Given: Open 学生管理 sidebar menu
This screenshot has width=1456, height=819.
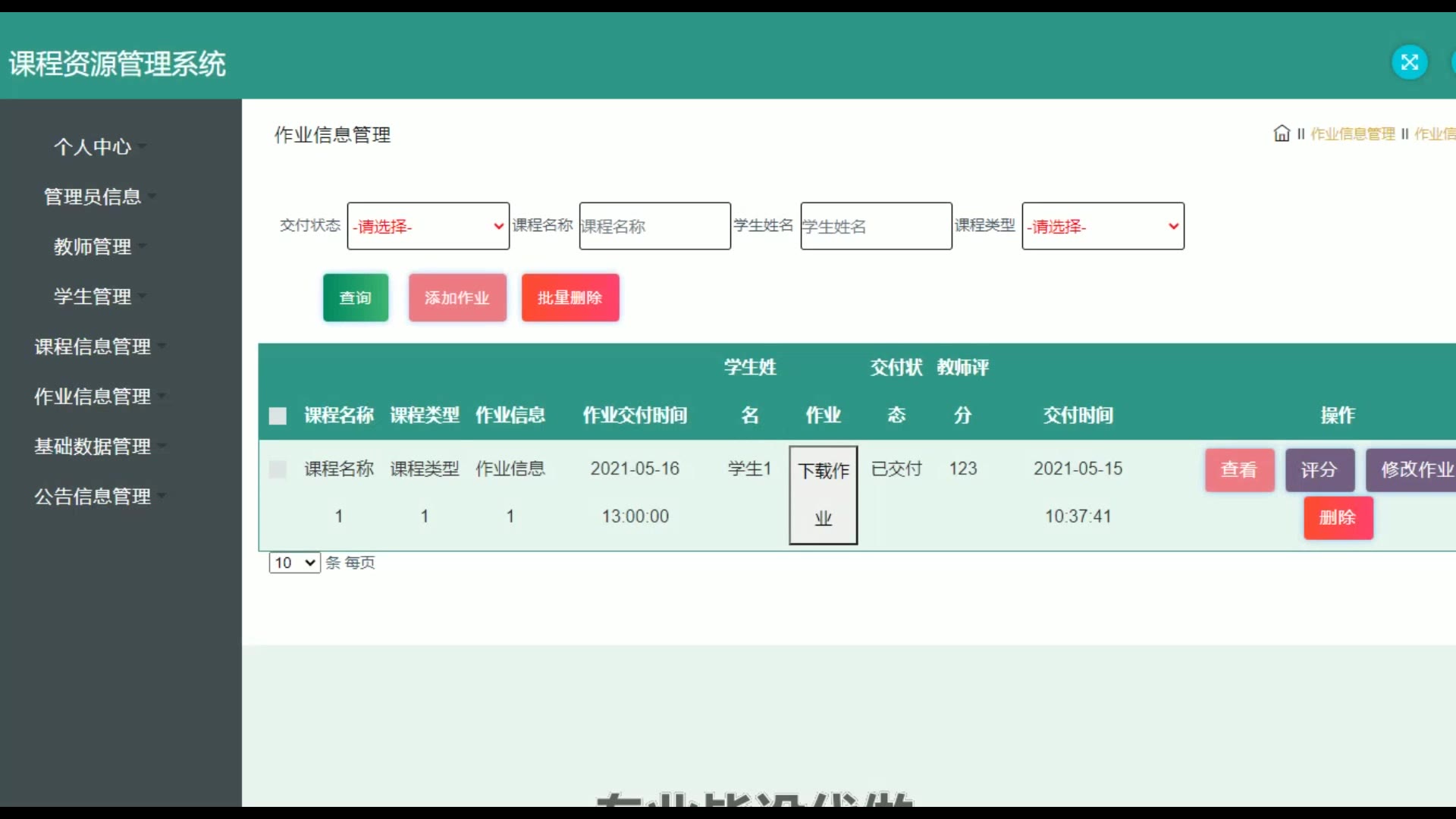Looking at the screenshot, I should [93, 297].
